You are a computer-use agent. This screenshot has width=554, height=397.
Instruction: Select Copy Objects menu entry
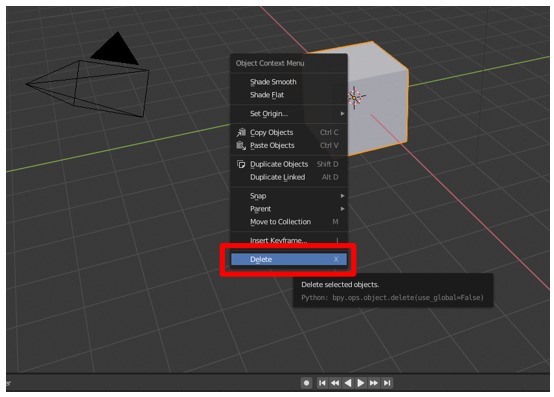click(x=289, y=132)
